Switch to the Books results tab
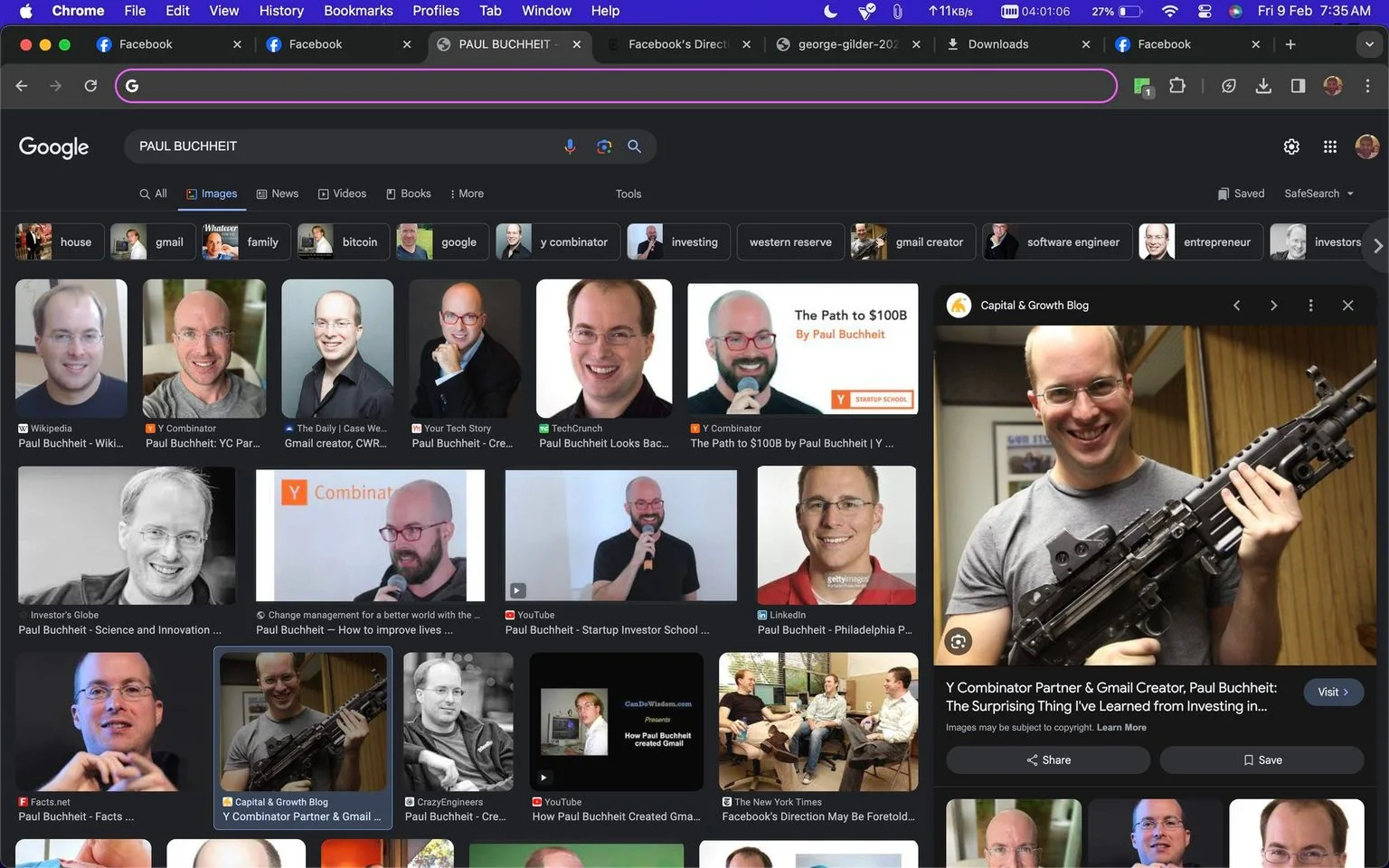The width and height of the screenshot is (1389, 868). [409, 193]
